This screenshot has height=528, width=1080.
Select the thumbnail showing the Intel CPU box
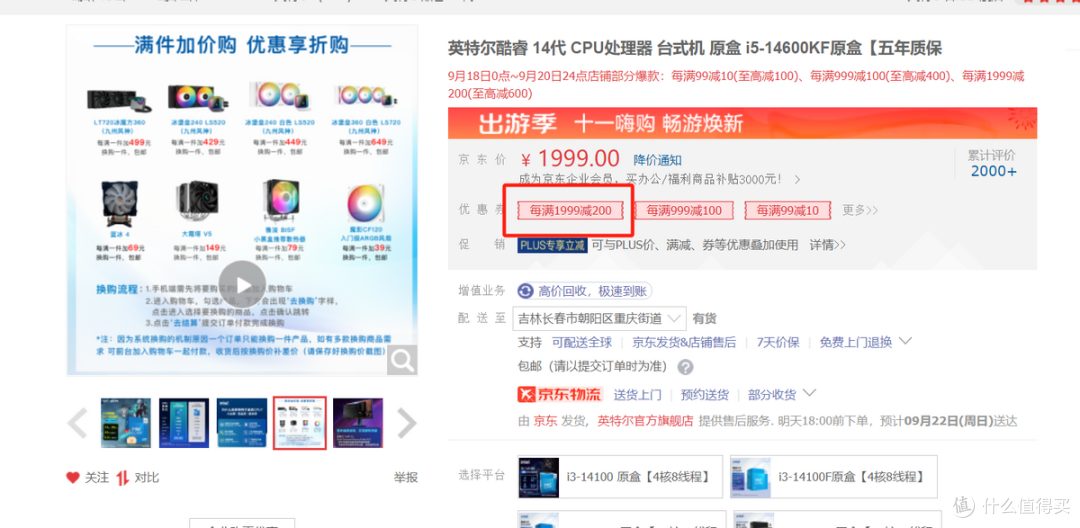pyautogui.click(x=126, y=423)
